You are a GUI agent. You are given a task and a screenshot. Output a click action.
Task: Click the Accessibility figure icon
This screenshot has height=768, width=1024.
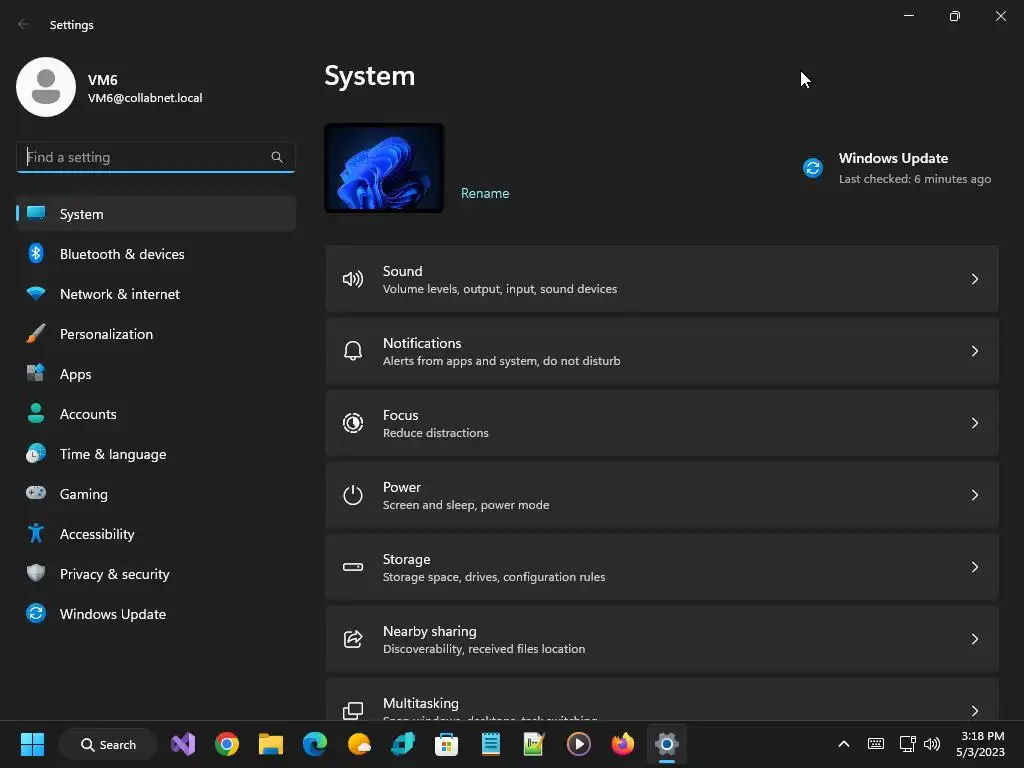point(36,534)
